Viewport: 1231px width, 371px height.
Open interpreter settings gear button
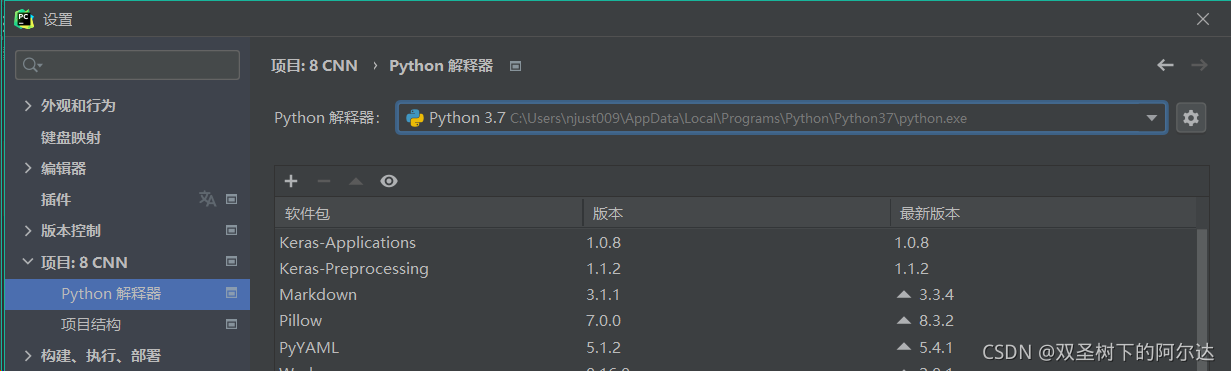tap(1190, 118)
